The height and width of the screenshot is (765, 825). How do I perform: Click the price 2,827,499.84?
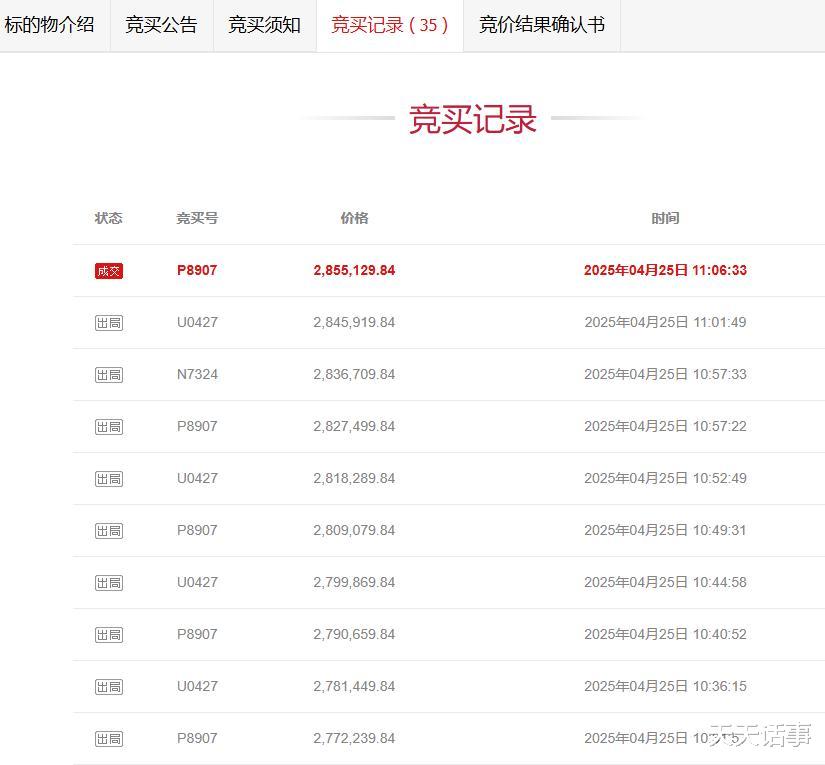(354, 426)
